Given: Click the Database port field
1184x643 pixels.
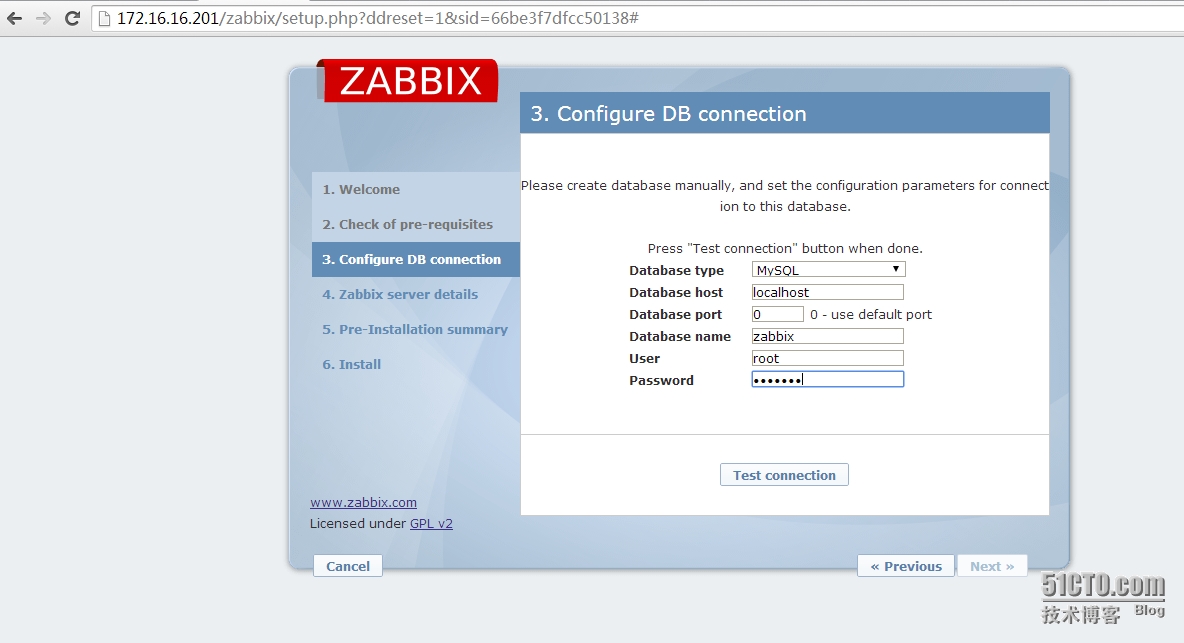Looking at the screenshot, I should point(778,314).
